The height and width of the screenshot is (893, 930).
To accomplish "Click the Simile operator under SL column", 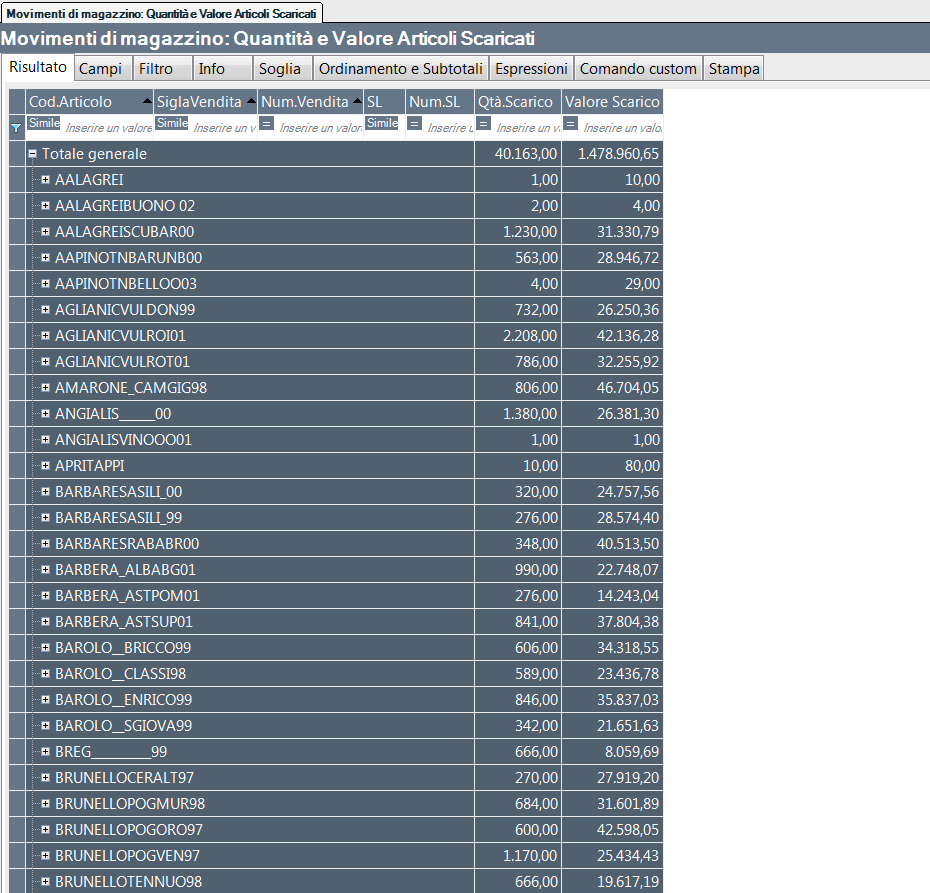I will pyautogui.click(x=382, y=123).
